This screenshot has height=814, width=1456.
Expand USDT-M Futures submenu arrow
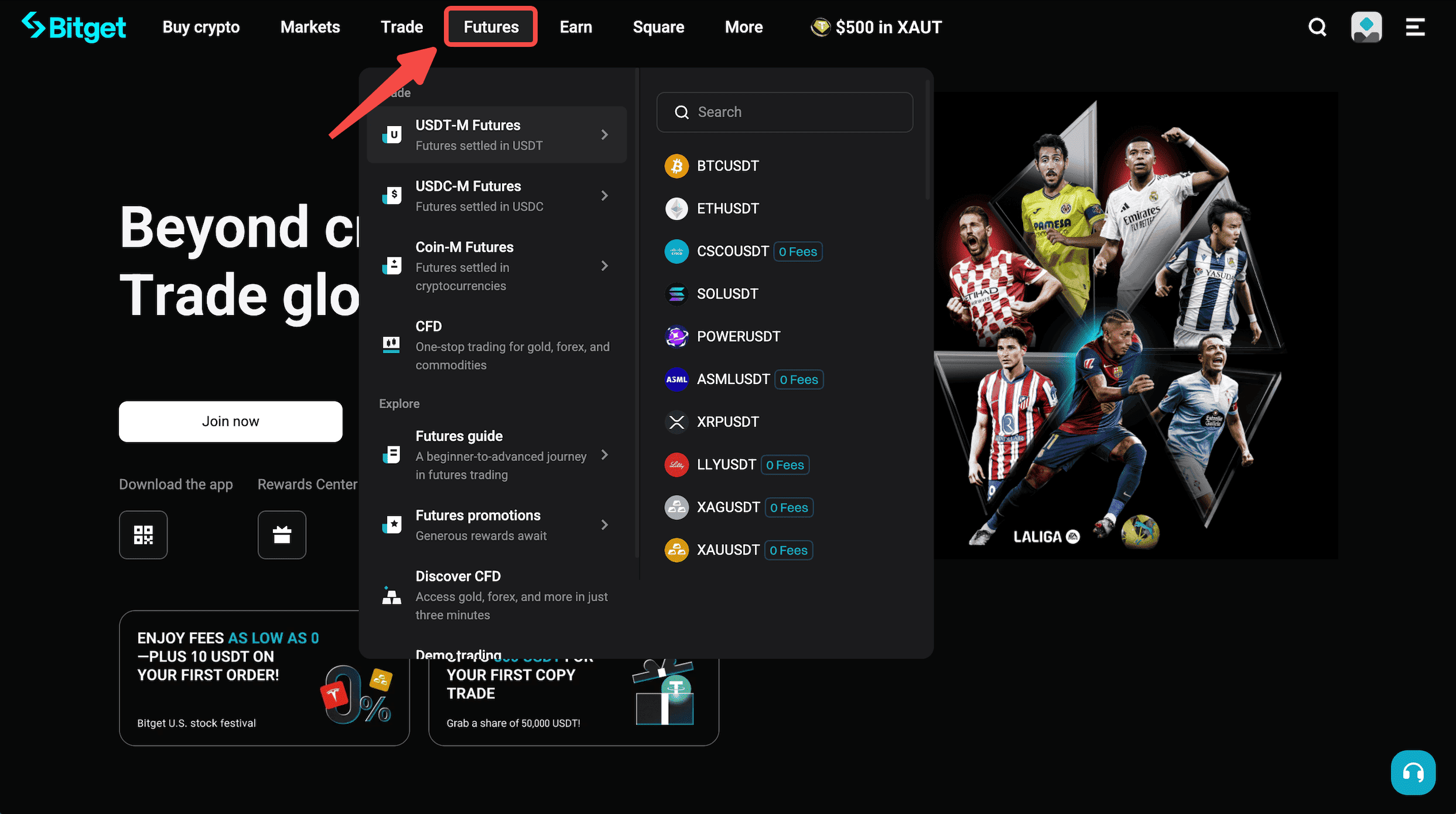(604, 135)
